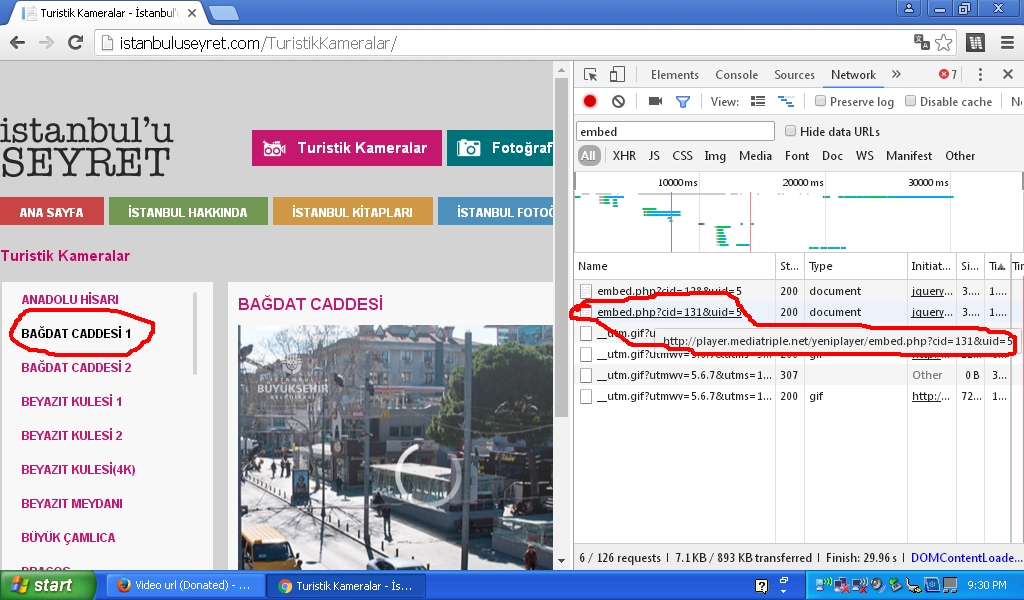Switch to large request rows view
The width and height of the screenshot is (1024, 600).
point(758,101)
